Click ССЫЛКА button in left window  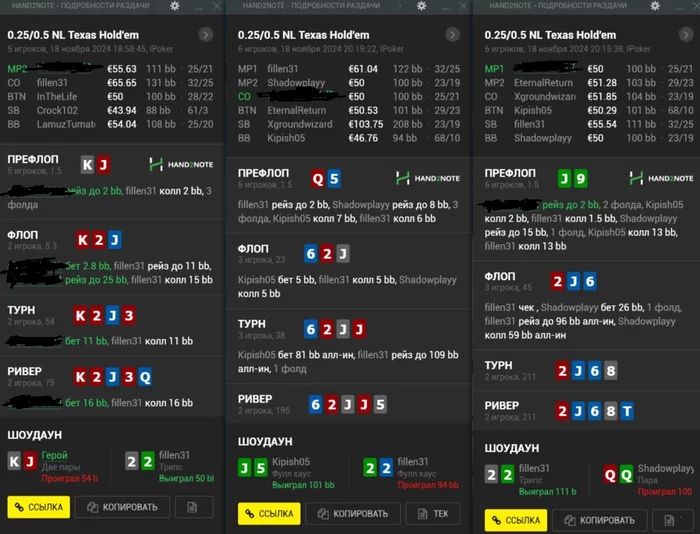pos(39,507)
